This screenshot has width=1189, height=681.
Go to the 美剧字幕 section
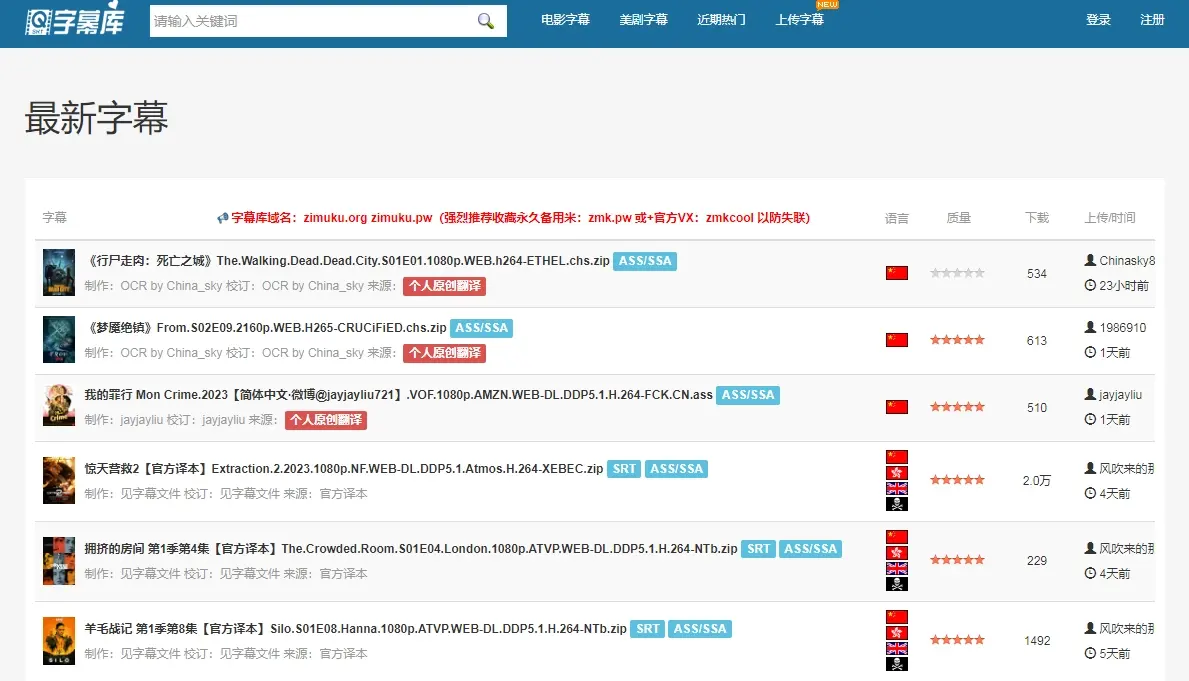(643, 20)
